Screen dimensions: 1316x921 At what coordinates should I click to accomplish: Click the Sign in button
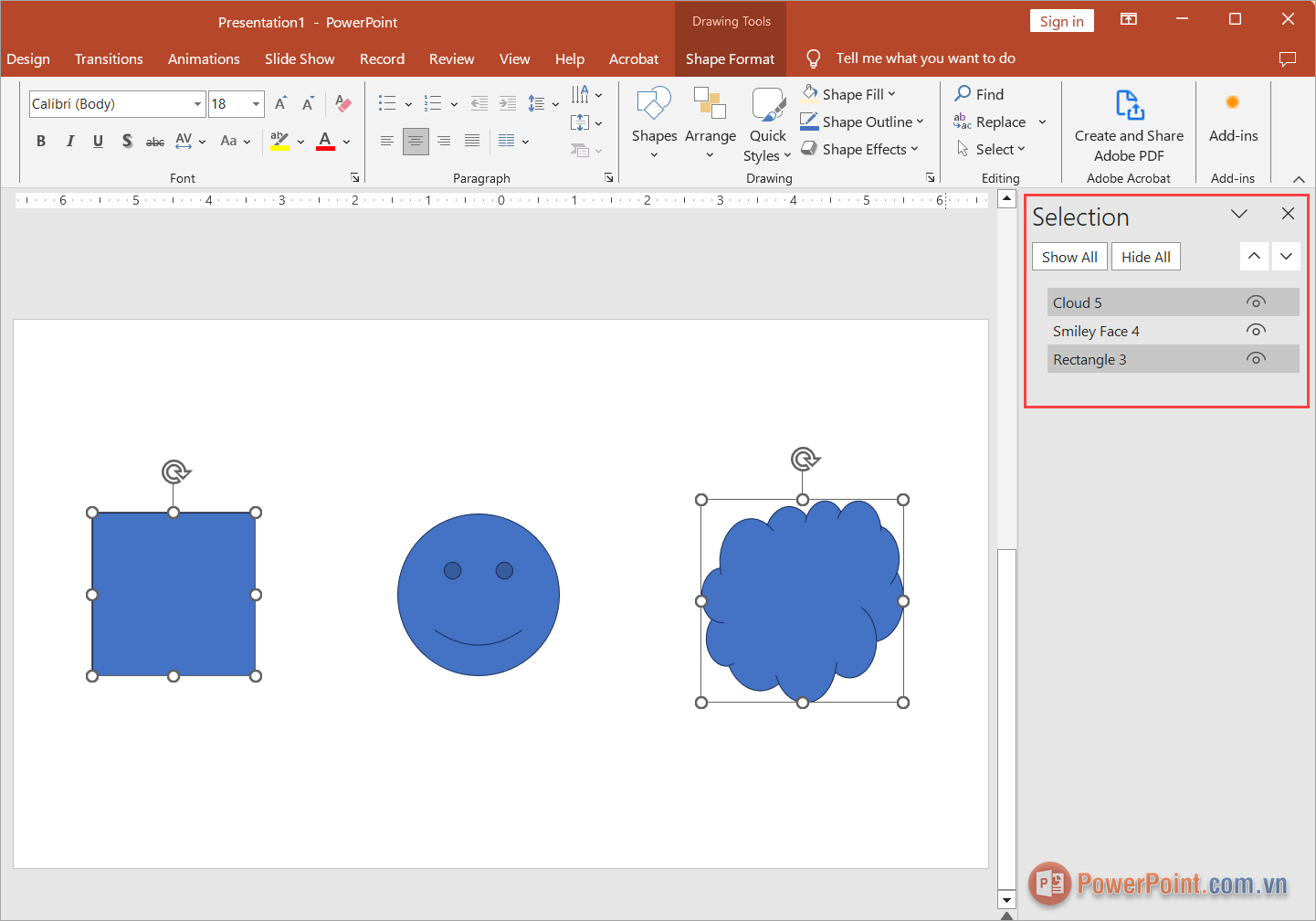(1061, 21)
